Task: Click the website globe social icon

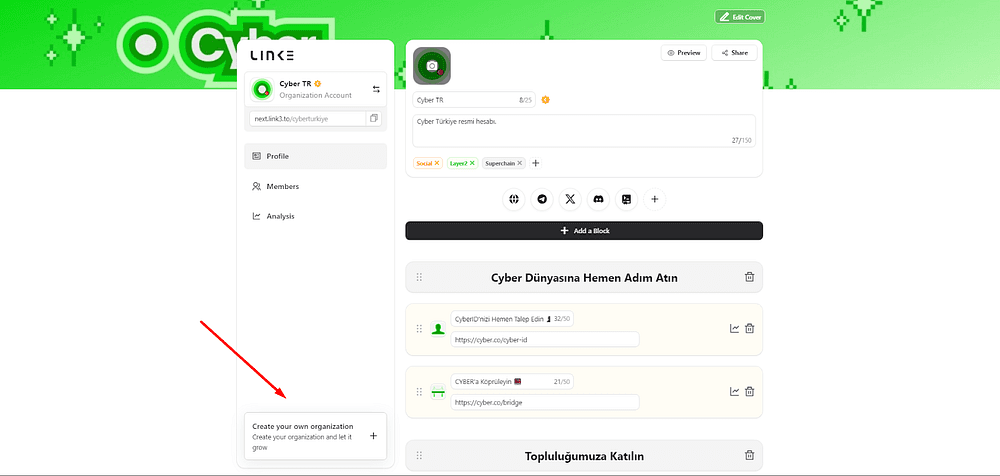Action: (513, 200)
